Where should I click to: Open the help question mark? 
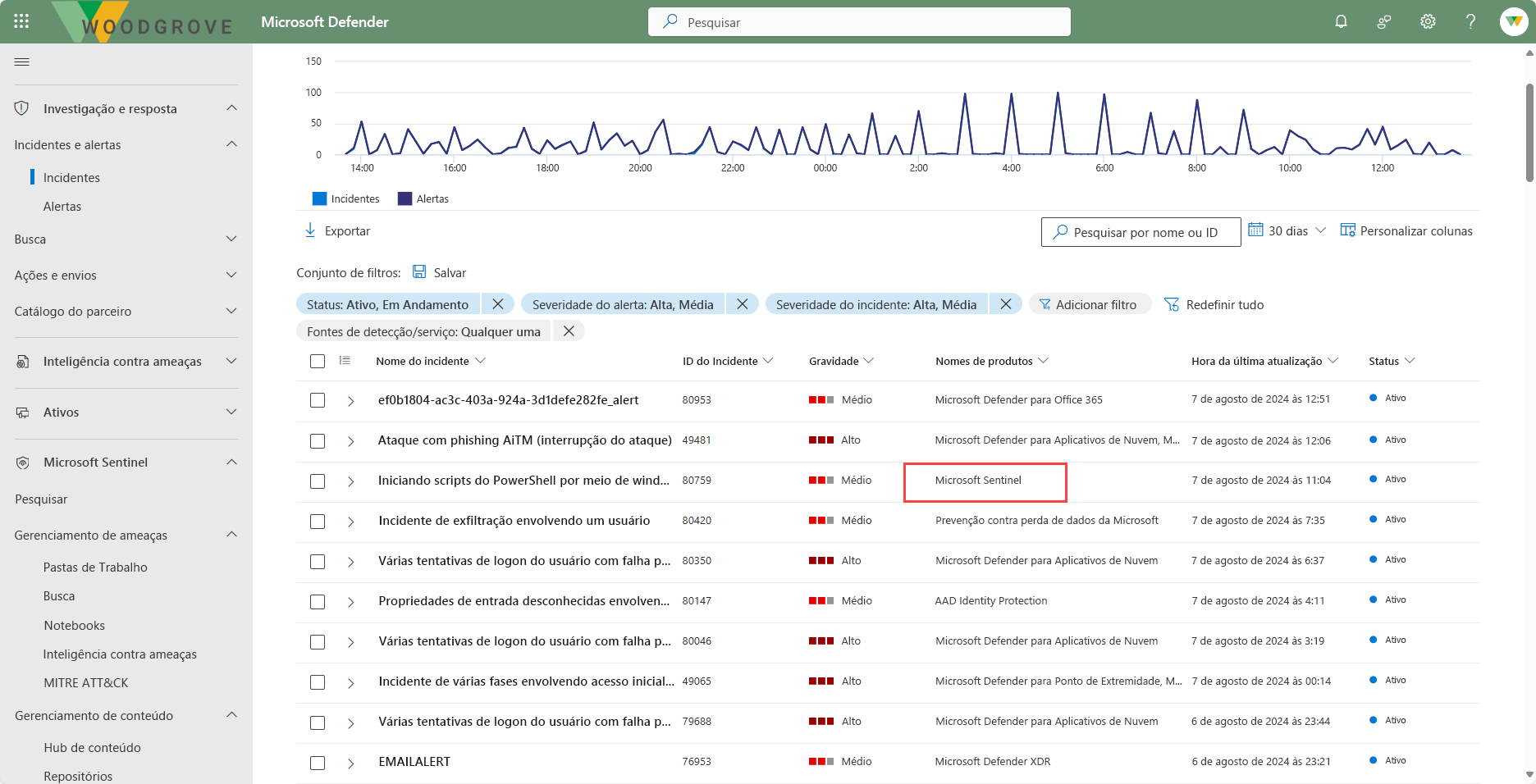pyautogui.click(x=1470, y=21)
